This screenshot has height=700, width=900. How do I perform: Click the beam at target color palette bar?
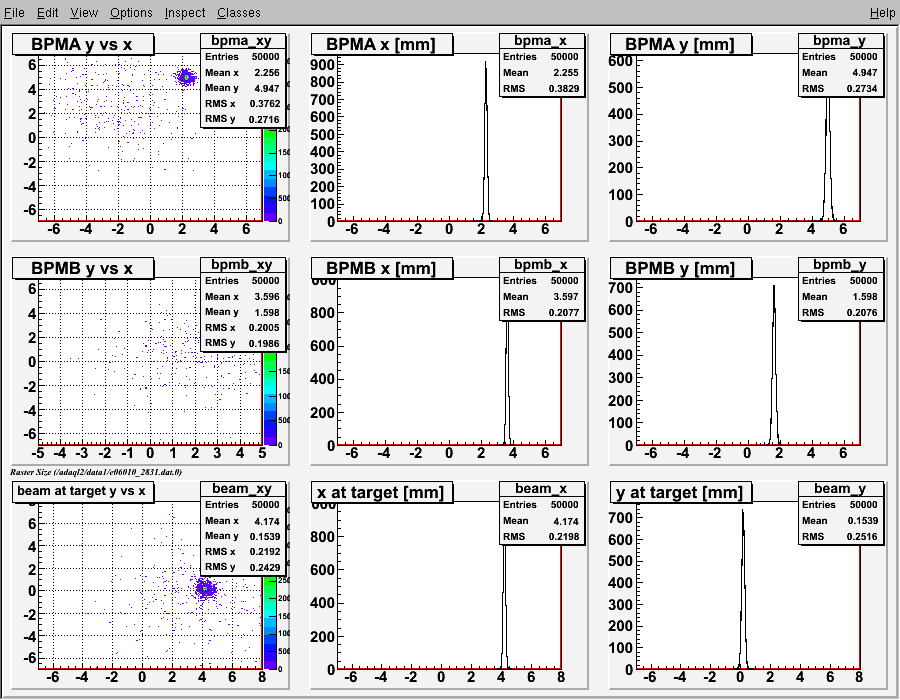[270, 623]
